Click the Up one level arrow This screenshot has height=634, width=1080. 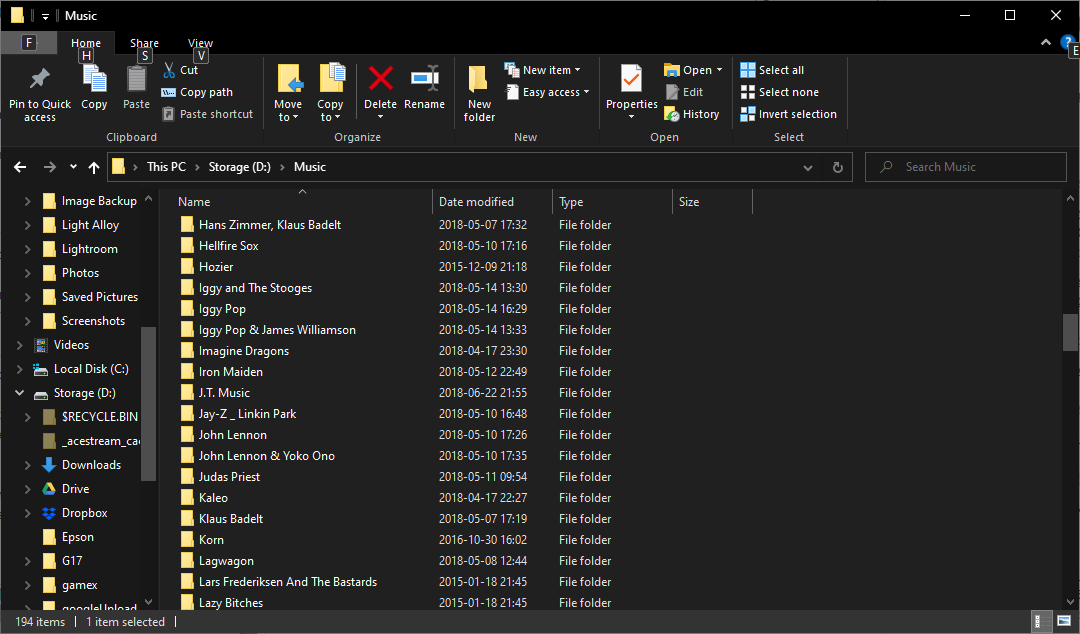click(94, 167)
